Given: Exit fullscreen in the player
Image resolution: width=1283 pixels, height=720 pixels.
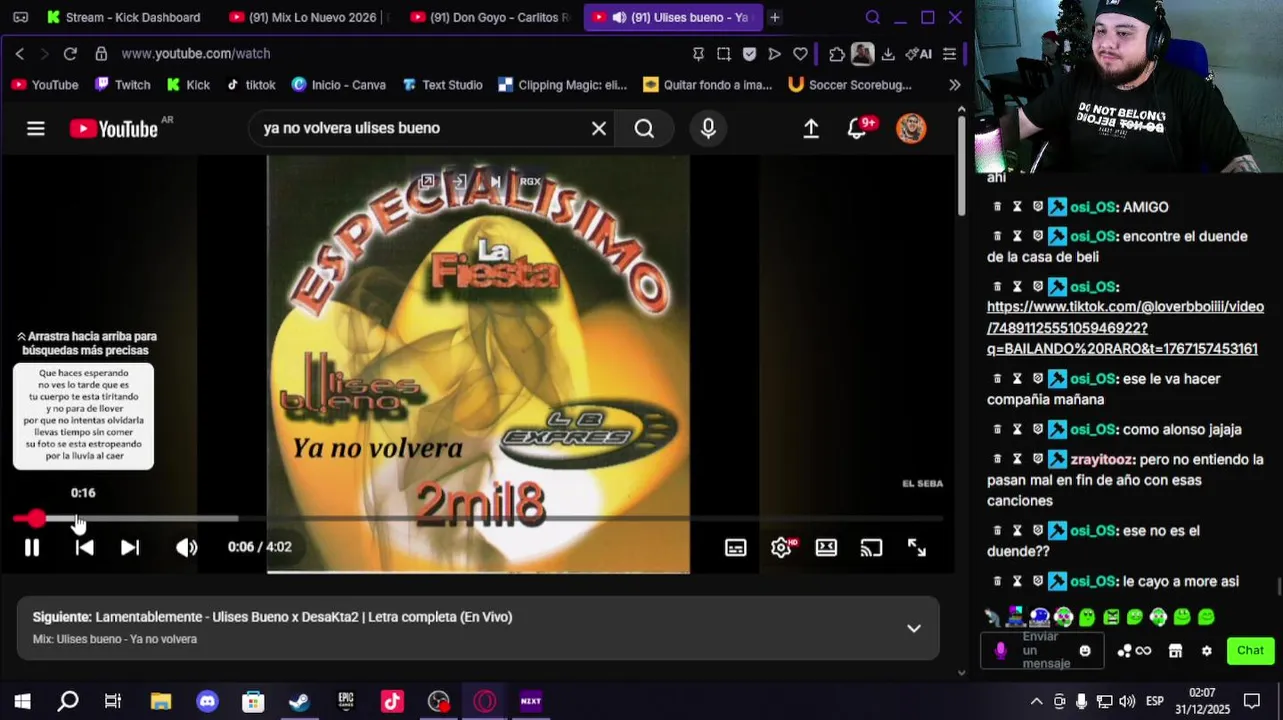Looking at the screenshot, I should click(x=917, y=547).
